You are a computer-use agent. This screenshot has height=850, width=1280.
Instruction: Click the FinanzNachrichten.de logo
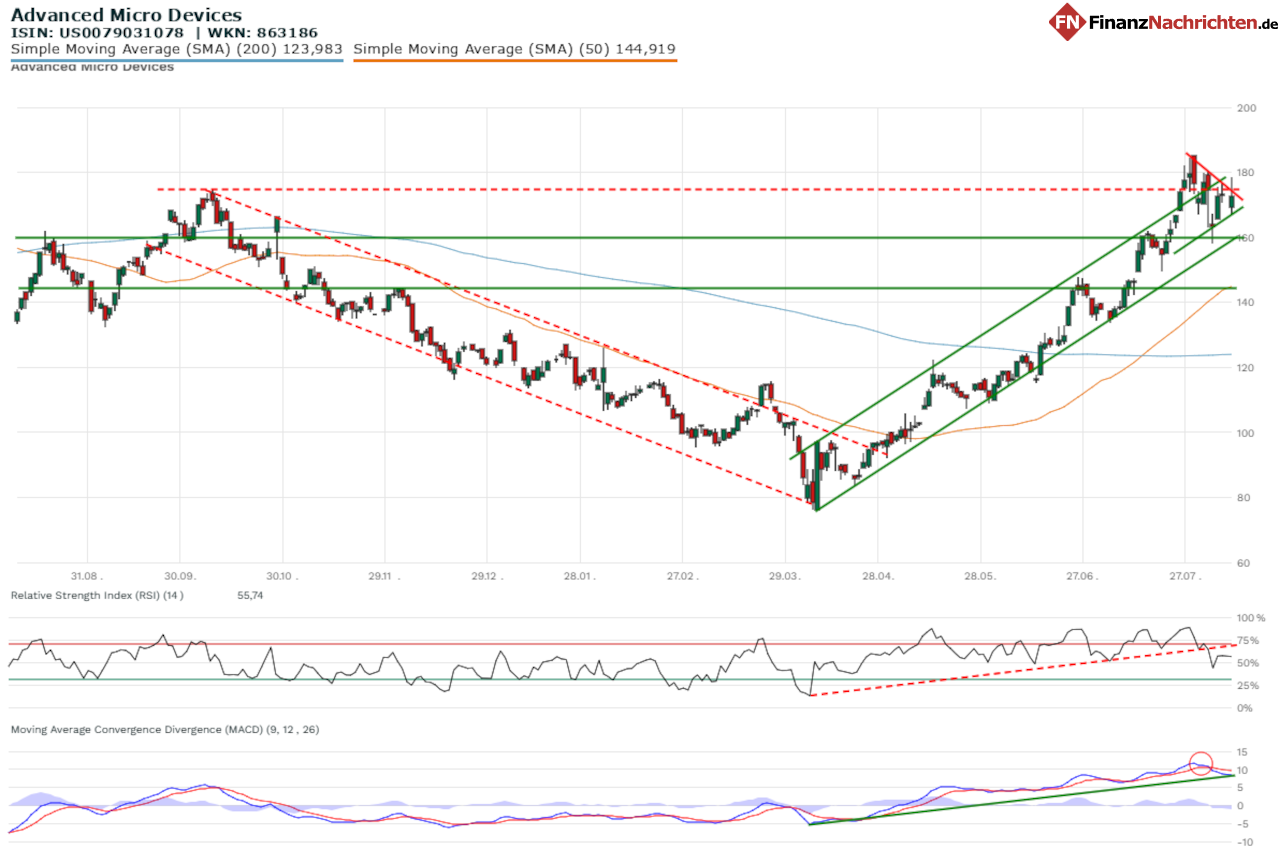1163,21
